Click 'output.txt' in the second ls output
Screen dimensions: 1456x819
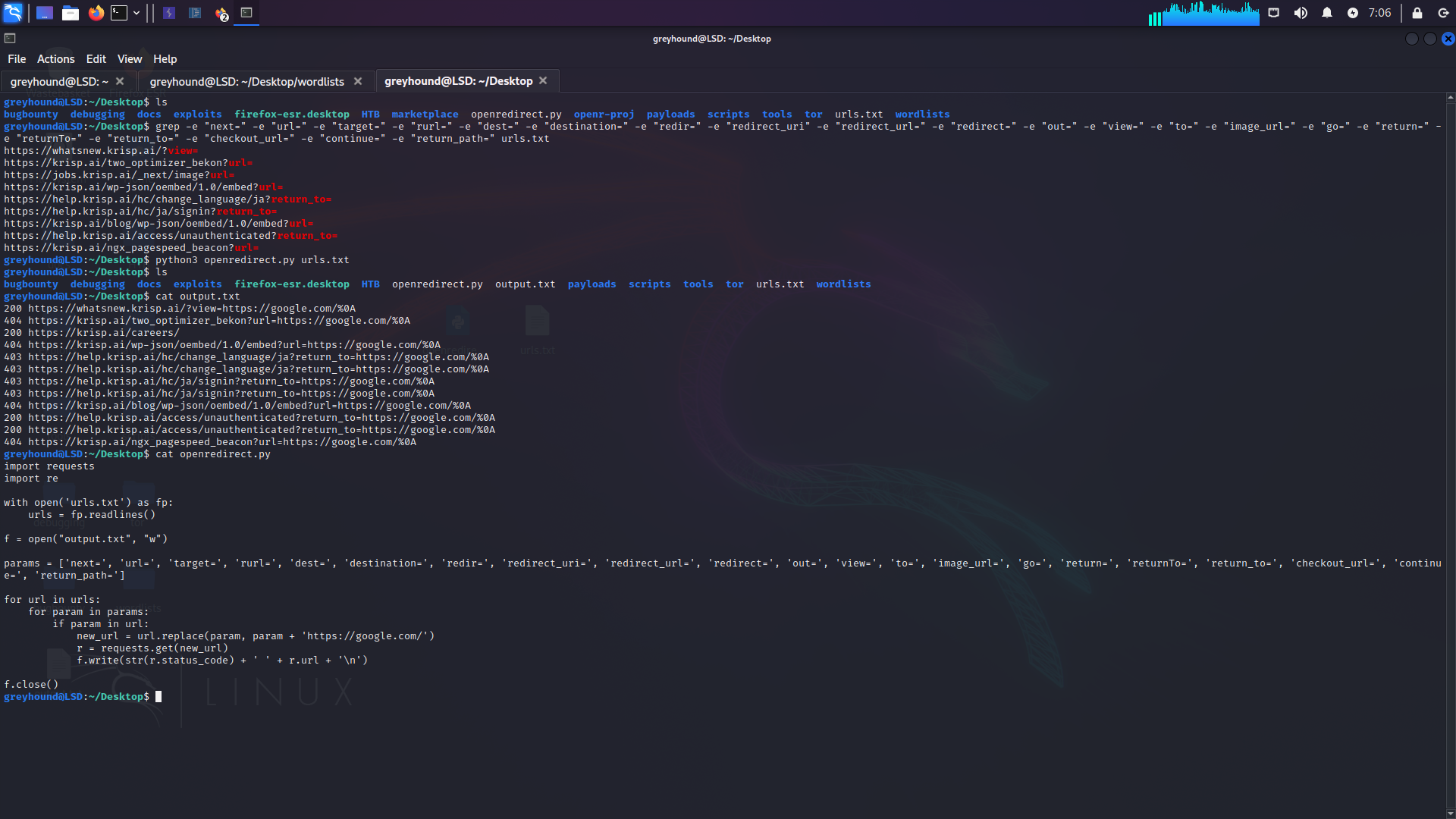coord(525,284)
